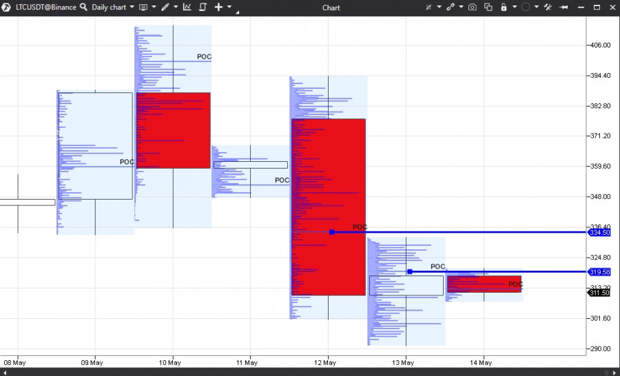Click the 406.00 price axis label

tap(600, 45)
